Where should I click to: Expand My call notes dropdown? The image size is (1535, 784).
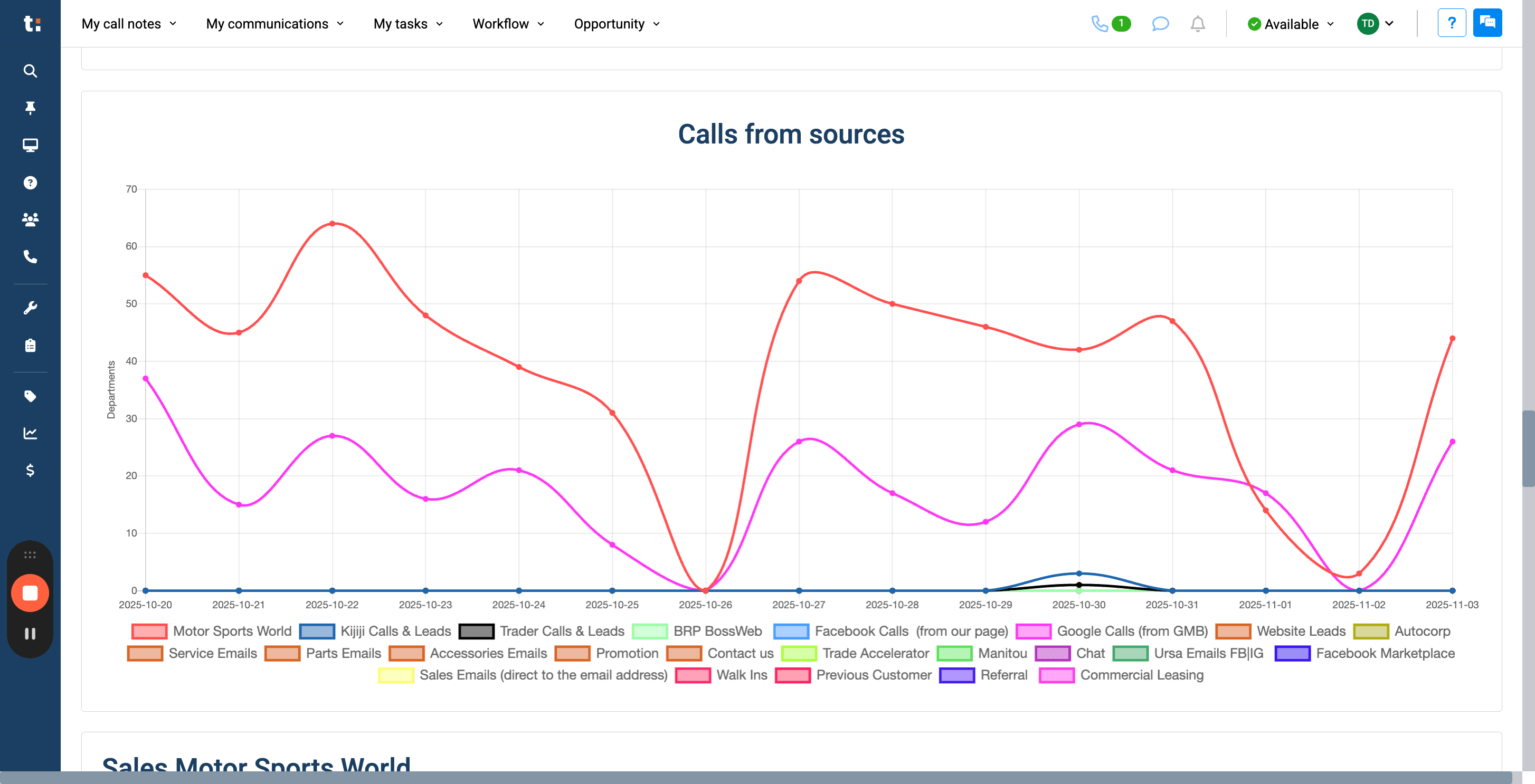coord(129,24)
